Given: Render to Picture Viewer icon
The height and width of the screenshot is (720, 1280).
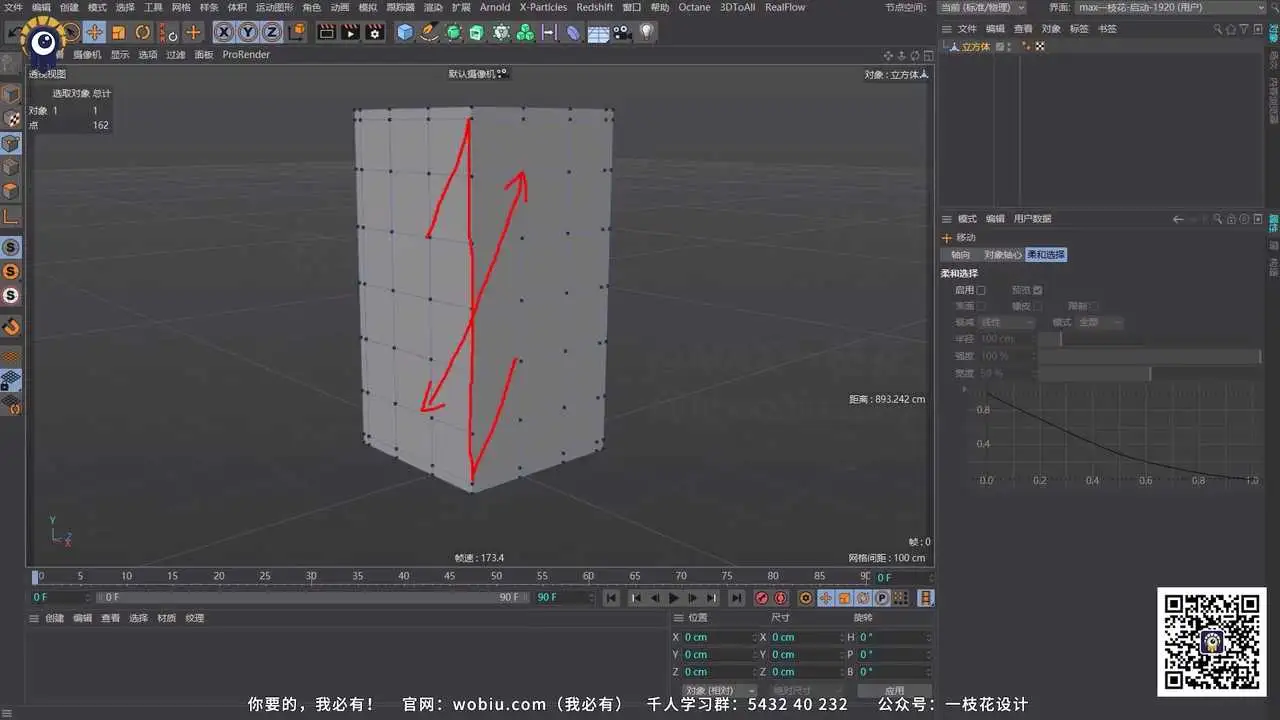Looking at the screenshot, I should [x=350, y=32].
